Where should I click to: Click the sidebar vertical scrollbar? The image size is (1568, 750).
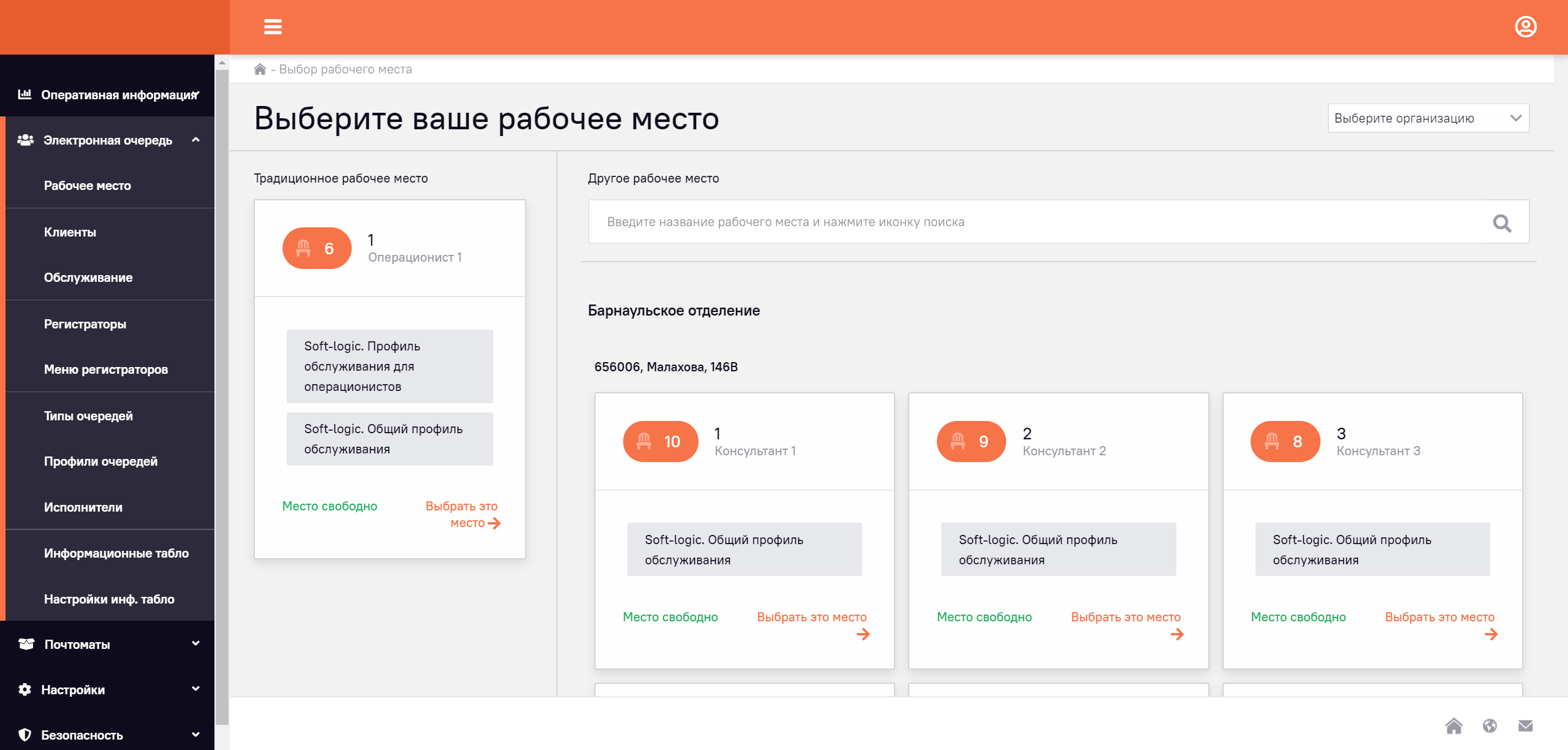pyautogui.click(x=222, y=398)
